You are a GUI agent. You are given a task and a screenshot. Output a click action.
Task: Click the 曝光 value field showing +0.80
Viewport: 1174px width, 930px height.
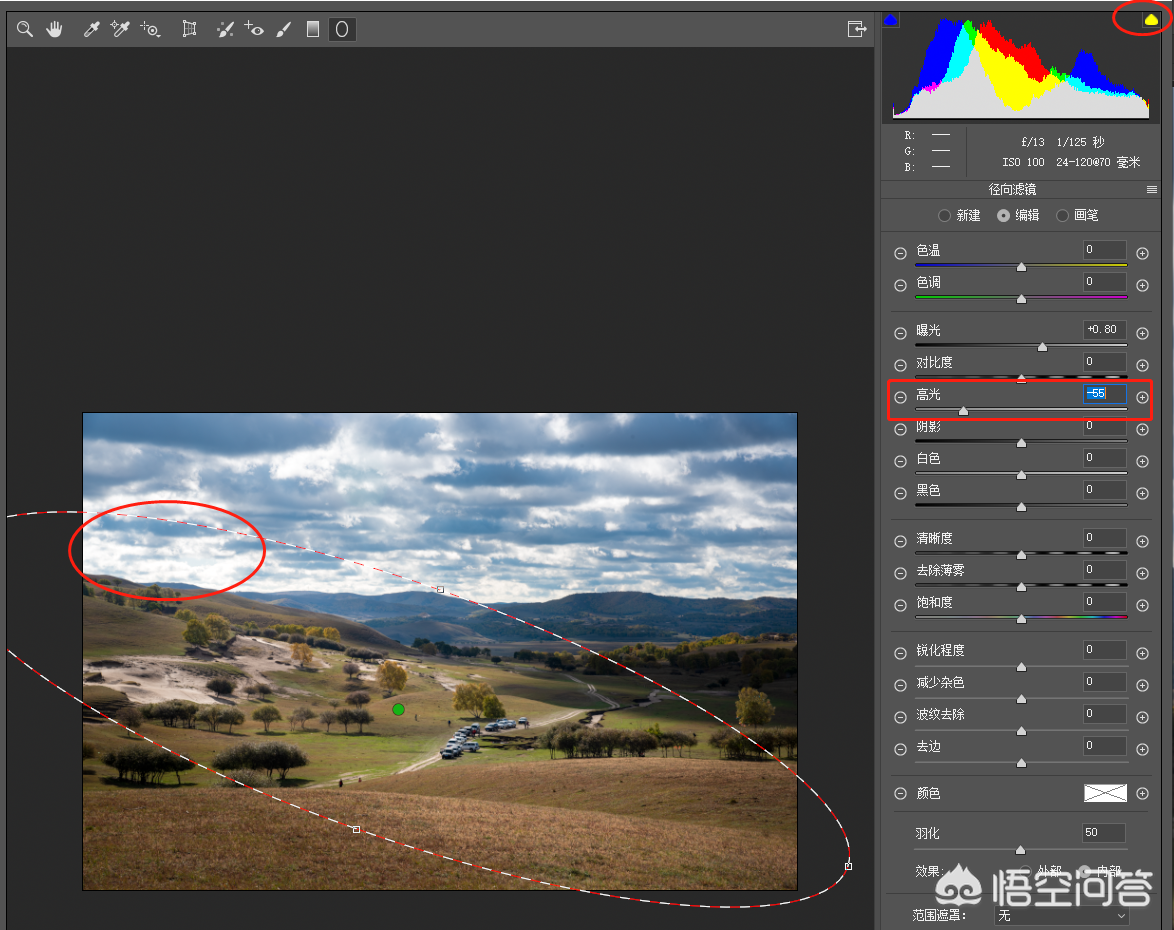[1105, 329]
